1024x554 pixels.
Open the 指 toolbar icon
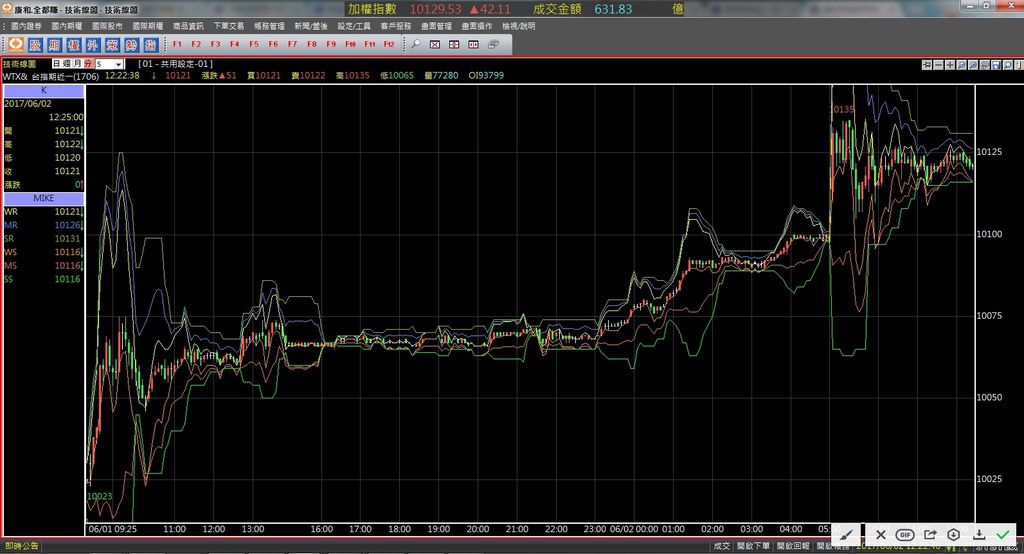coord(151,44)
